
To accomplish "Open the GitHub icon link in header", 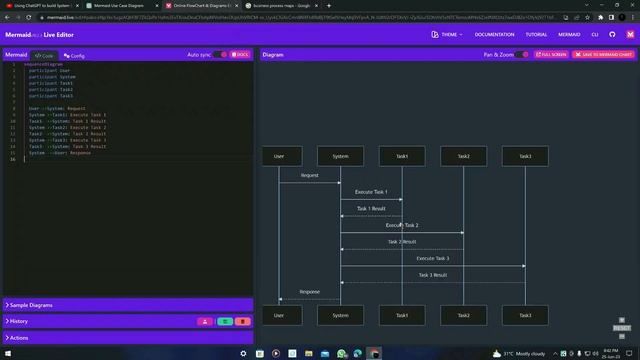I will tap(612, 35).
